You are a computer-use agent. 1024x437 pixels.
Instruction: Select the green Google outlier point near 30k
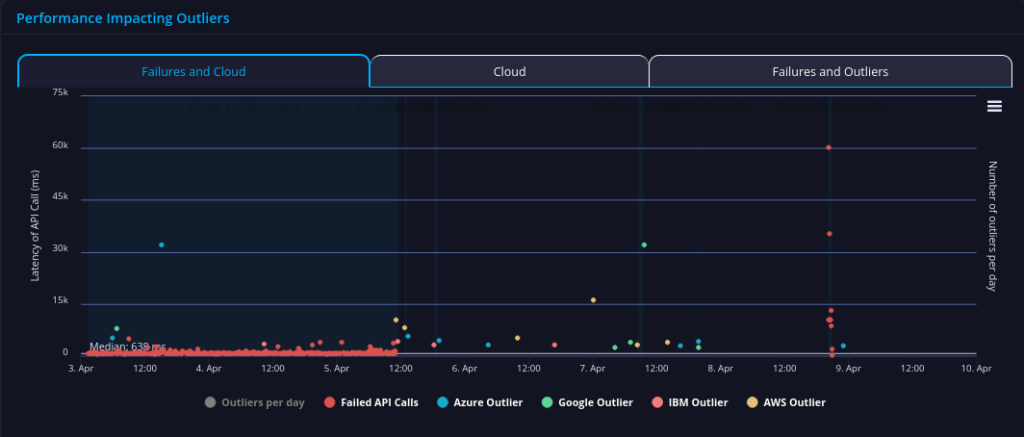coord(644,245)
